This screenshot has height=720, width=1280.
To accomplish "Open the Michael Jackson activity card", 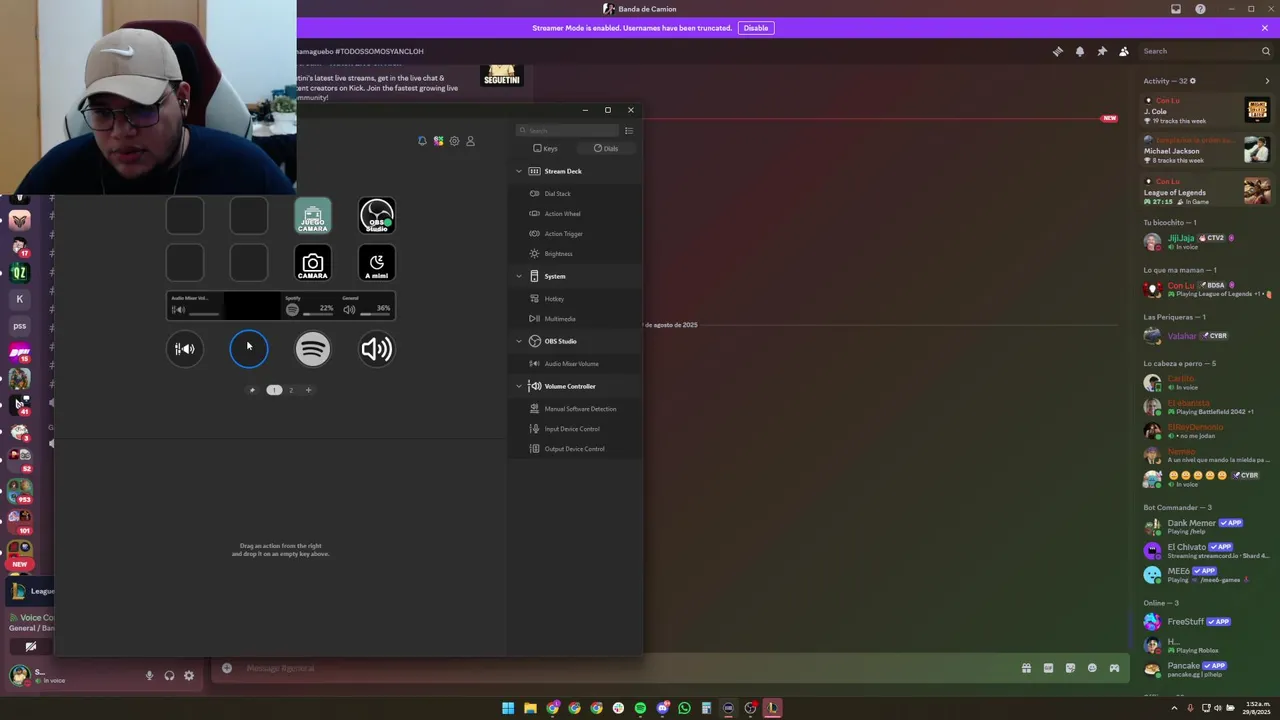I will click(1207, 150).
